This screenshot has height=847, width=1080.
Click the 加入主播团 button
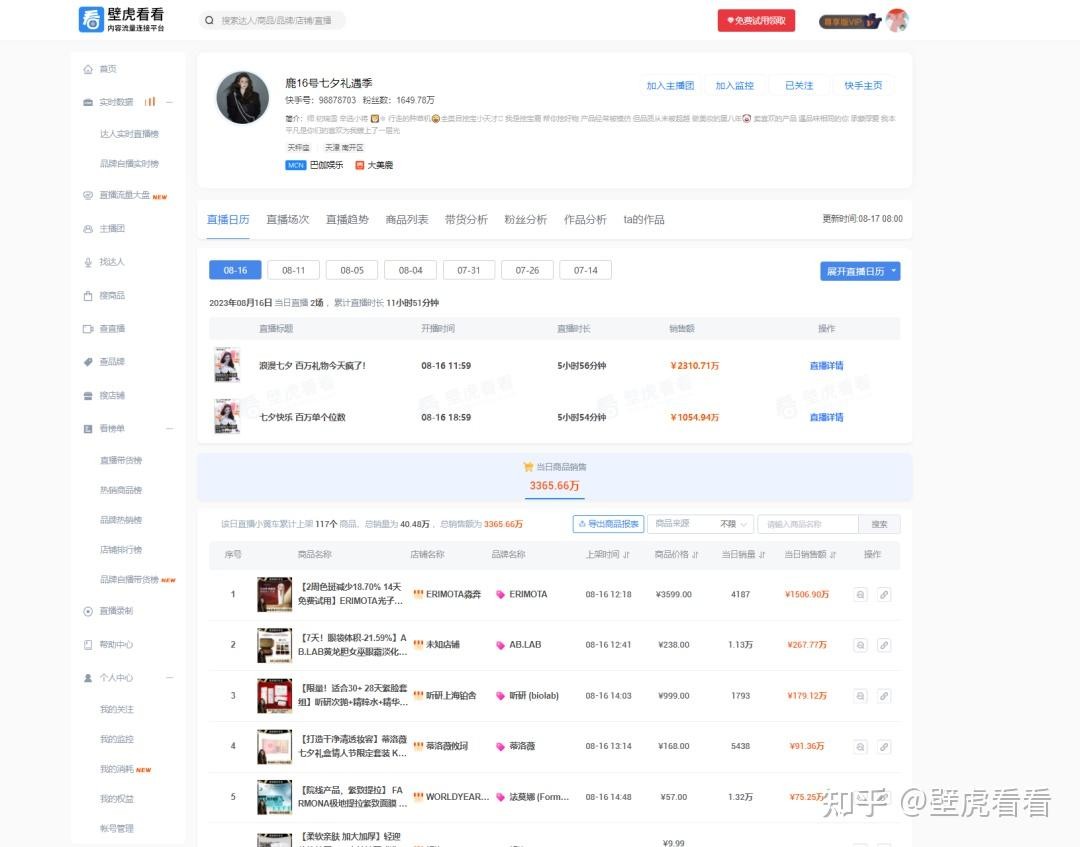[x=670, y=85]
